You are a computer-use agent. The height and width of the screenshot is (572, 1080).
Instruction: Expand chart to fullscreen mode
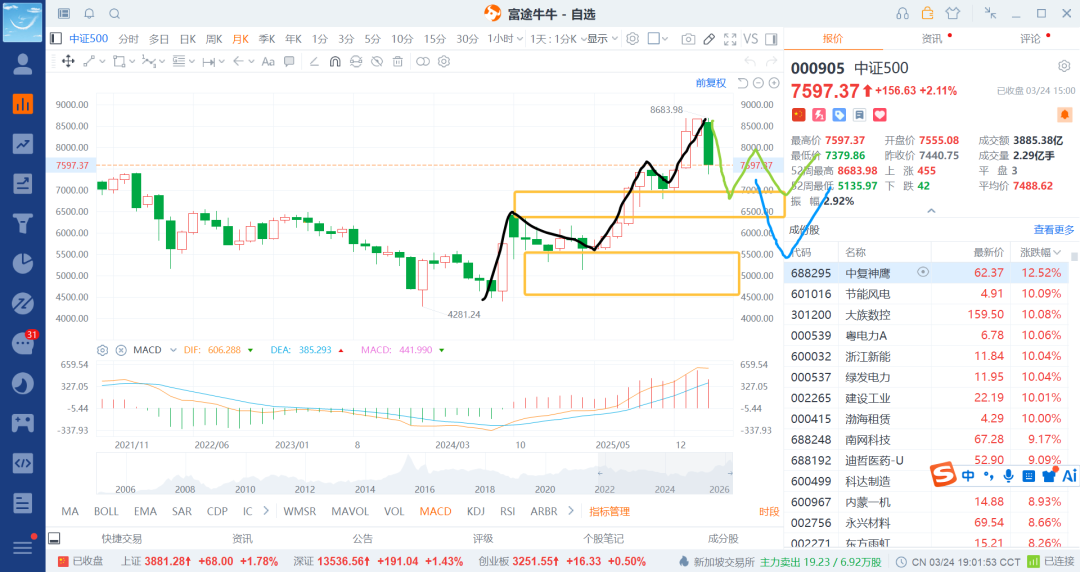tap(730, 39)
